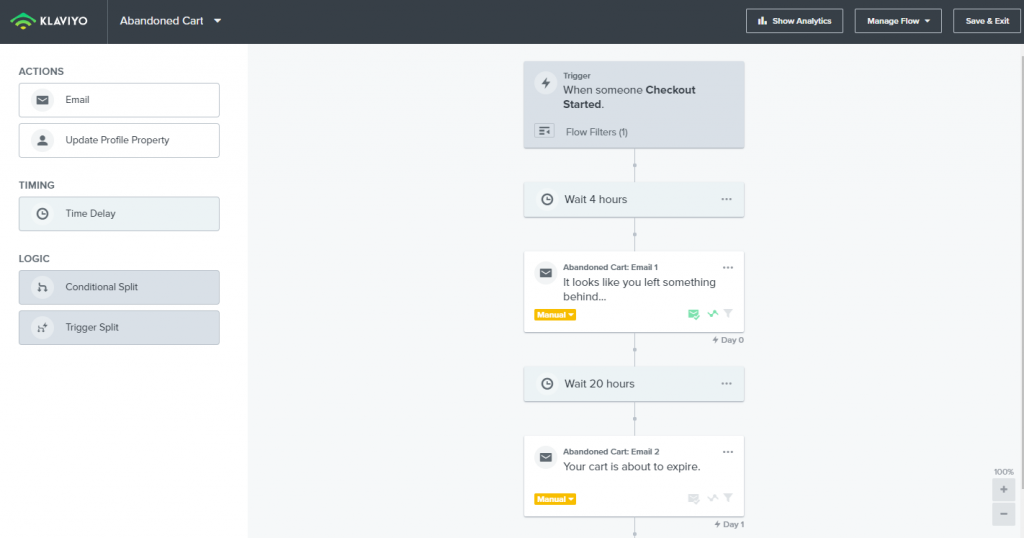This screenshot has height=538, width=1024.
Task: Click filter funnel icon on Email 2
Action: point(728,498)
